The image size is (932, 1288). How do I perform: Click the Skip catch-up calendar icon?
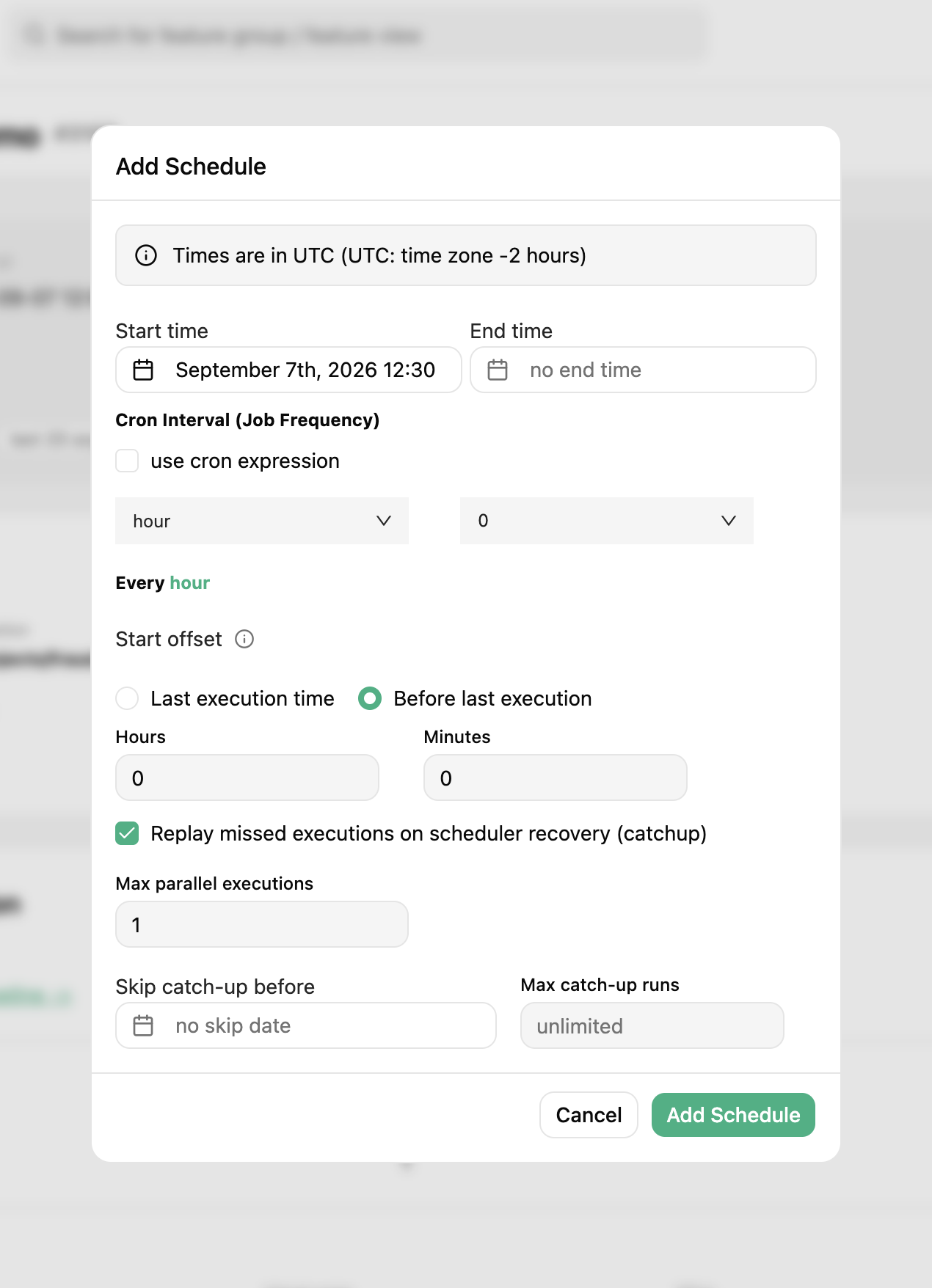point(143,1025)
